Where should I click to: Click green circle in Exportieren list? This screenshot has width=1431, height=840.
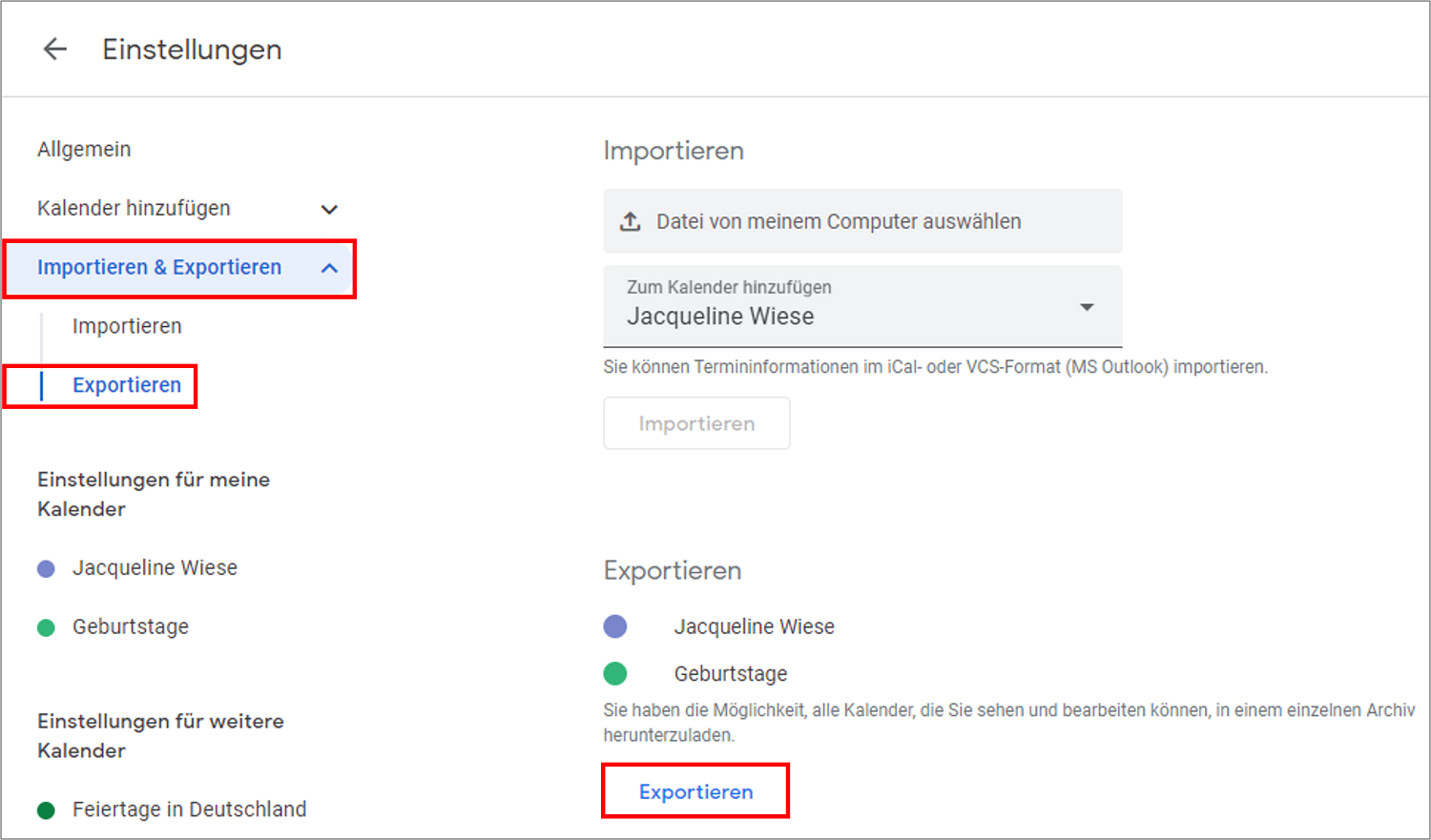pos(615,674)
